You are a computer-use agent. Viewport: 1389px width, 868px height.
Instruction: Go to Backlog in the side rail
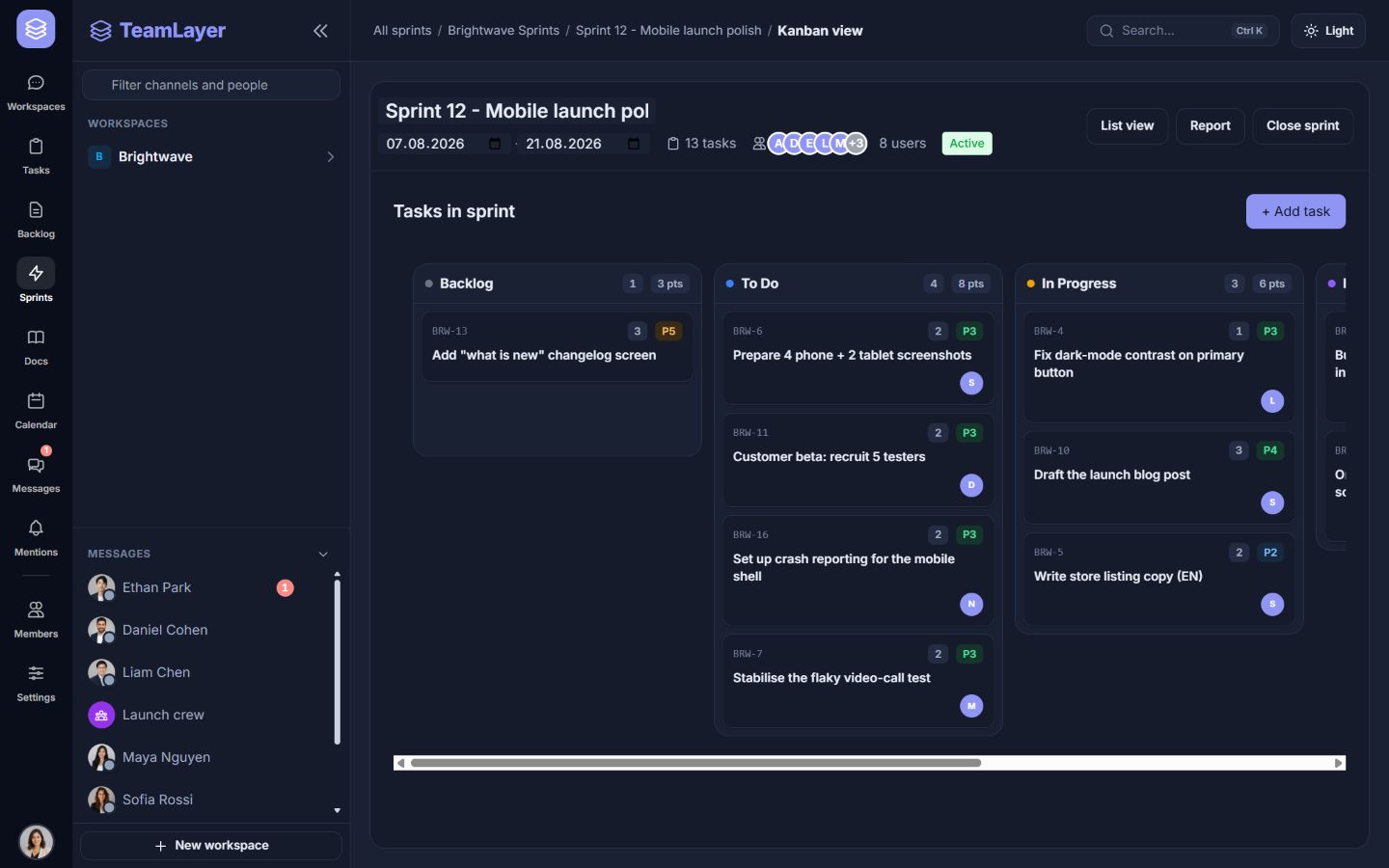(x=36, y=220)
